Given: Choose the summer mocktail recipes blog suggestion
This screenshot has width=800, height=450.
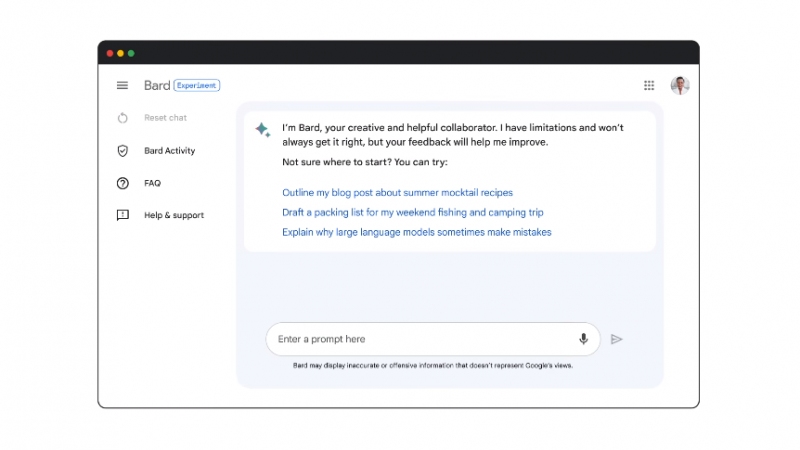Looking at the screenshot, I should [x=397, y=192].
